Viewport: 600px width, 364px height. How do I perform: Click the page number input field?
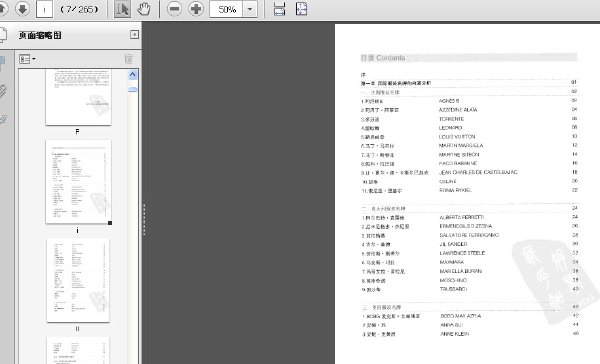coord(44,9)
